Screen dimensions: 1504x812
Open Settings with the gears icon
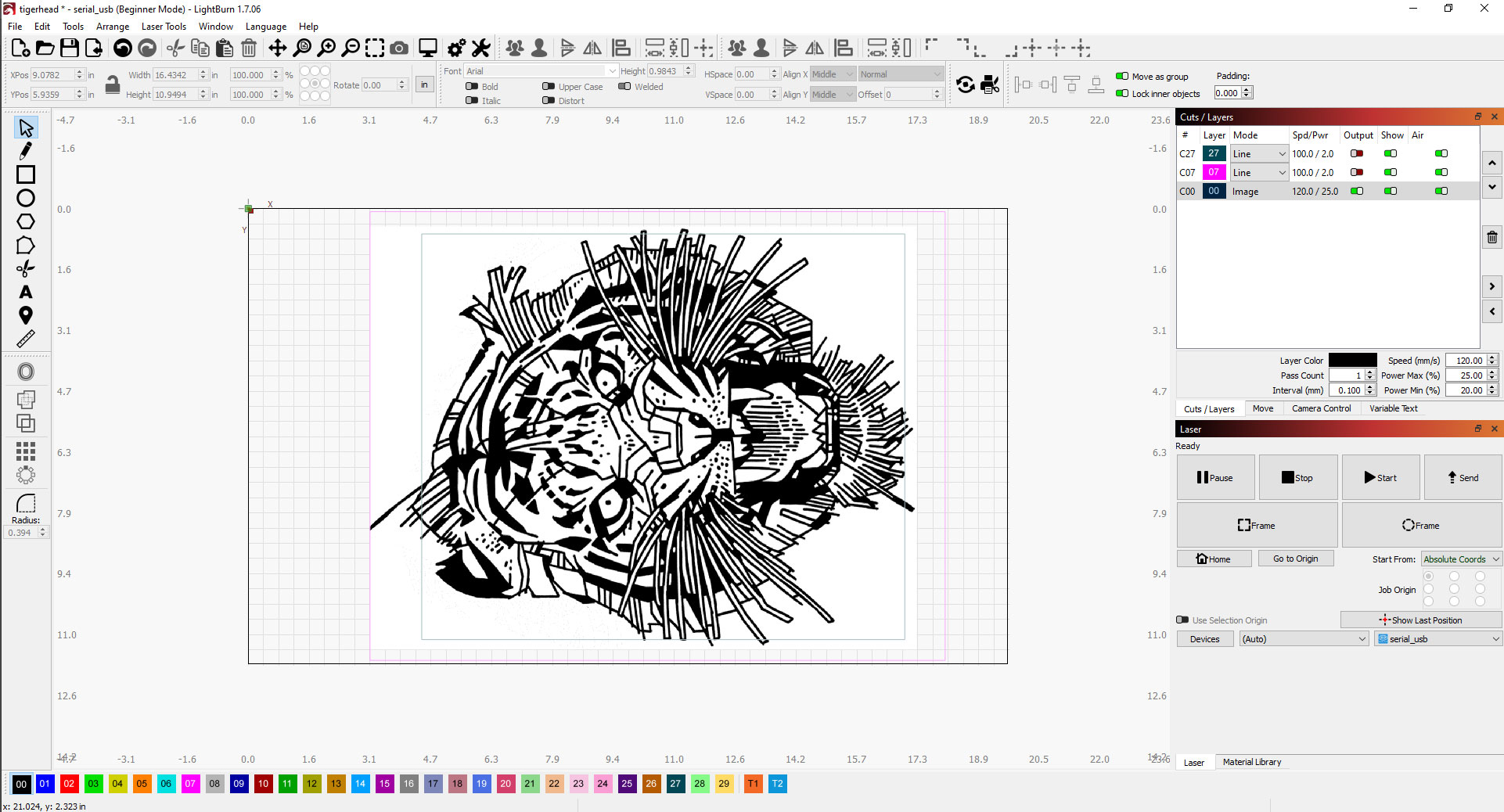[x=457, y=49]
